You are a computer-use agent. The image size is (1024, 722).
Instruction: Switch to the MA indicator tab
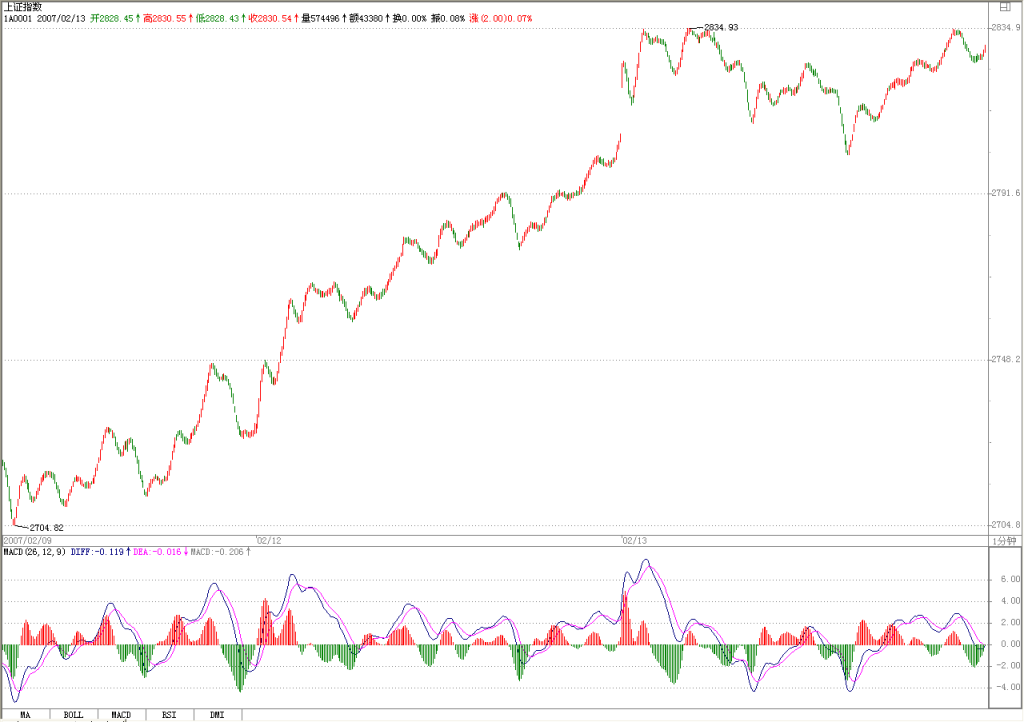click(x=25, y=715)
